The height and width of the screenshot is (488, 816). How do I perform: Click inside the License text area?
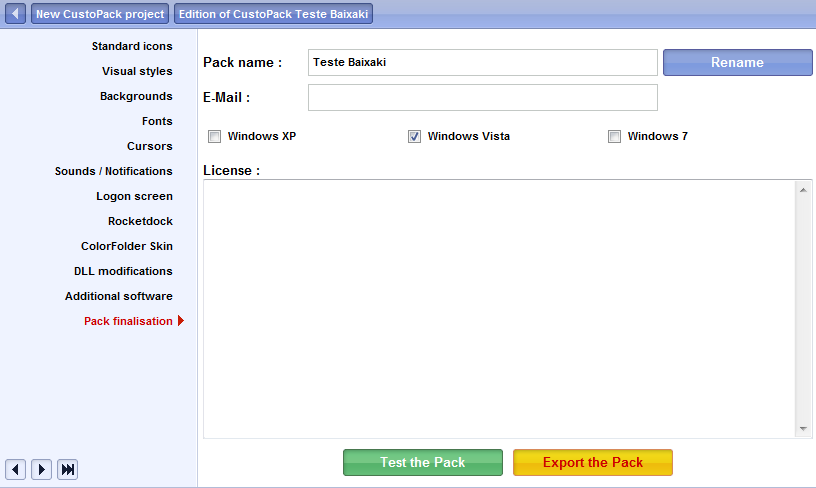click(x=500, y=309)
